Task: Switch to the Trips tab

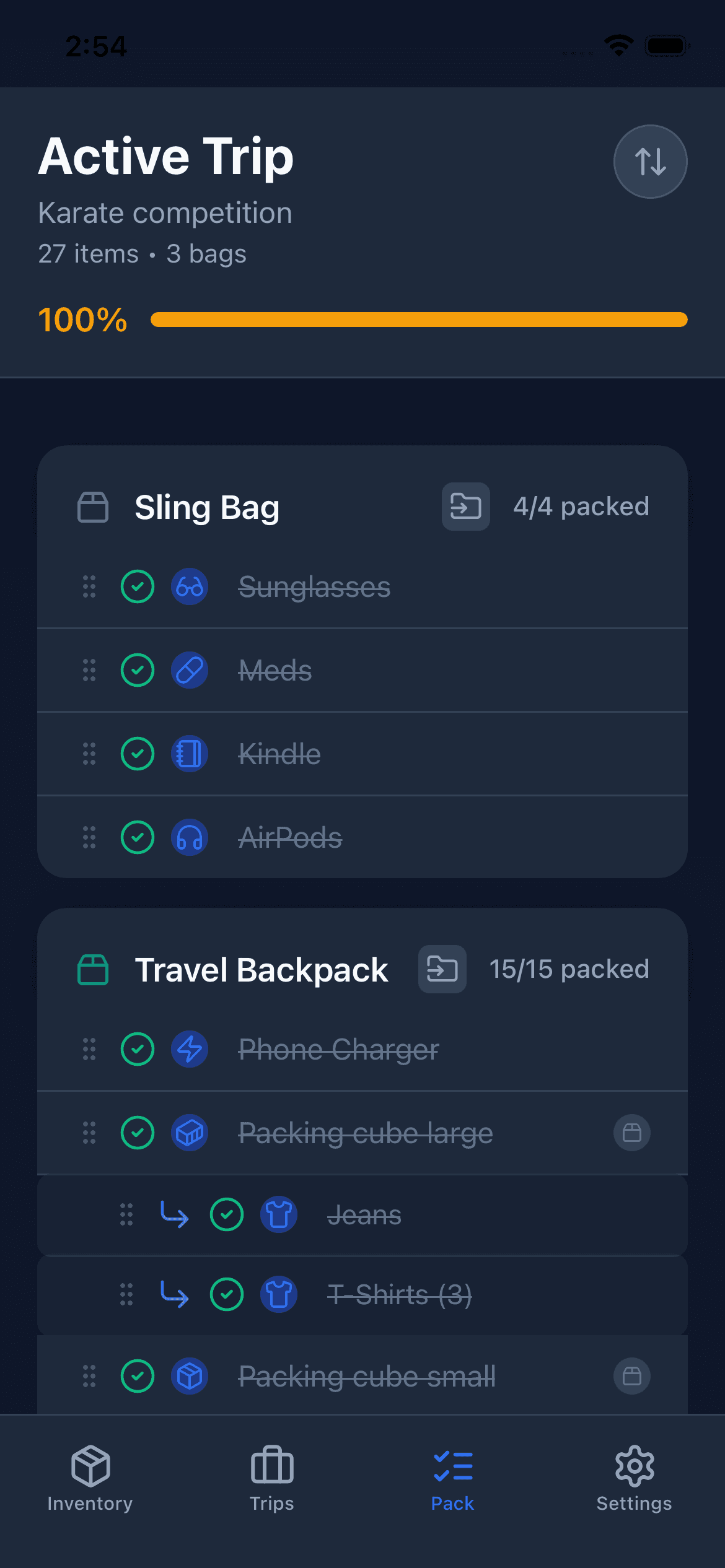Action: [272, 1479]
